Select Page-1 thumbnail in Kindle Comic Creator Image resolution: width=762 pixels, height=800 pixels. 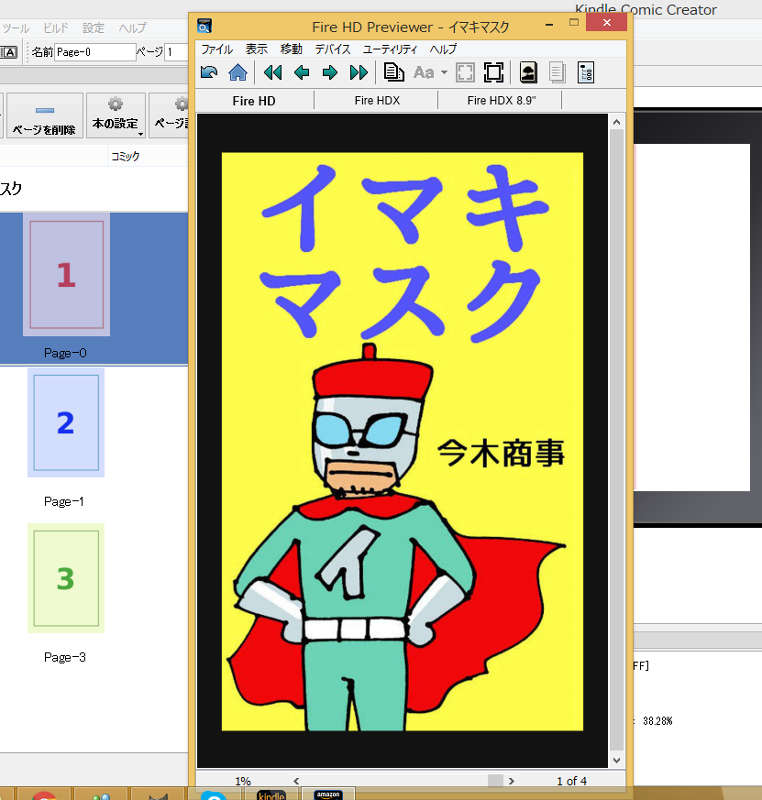tap(66, 423)
